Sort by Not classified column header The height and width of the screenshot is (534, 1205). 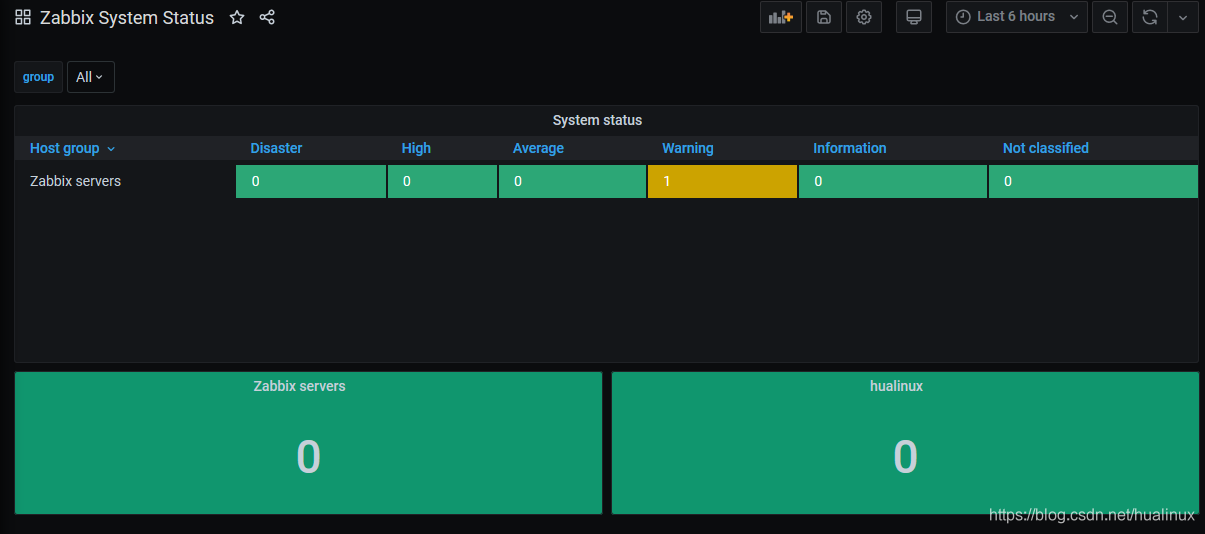1046,148
